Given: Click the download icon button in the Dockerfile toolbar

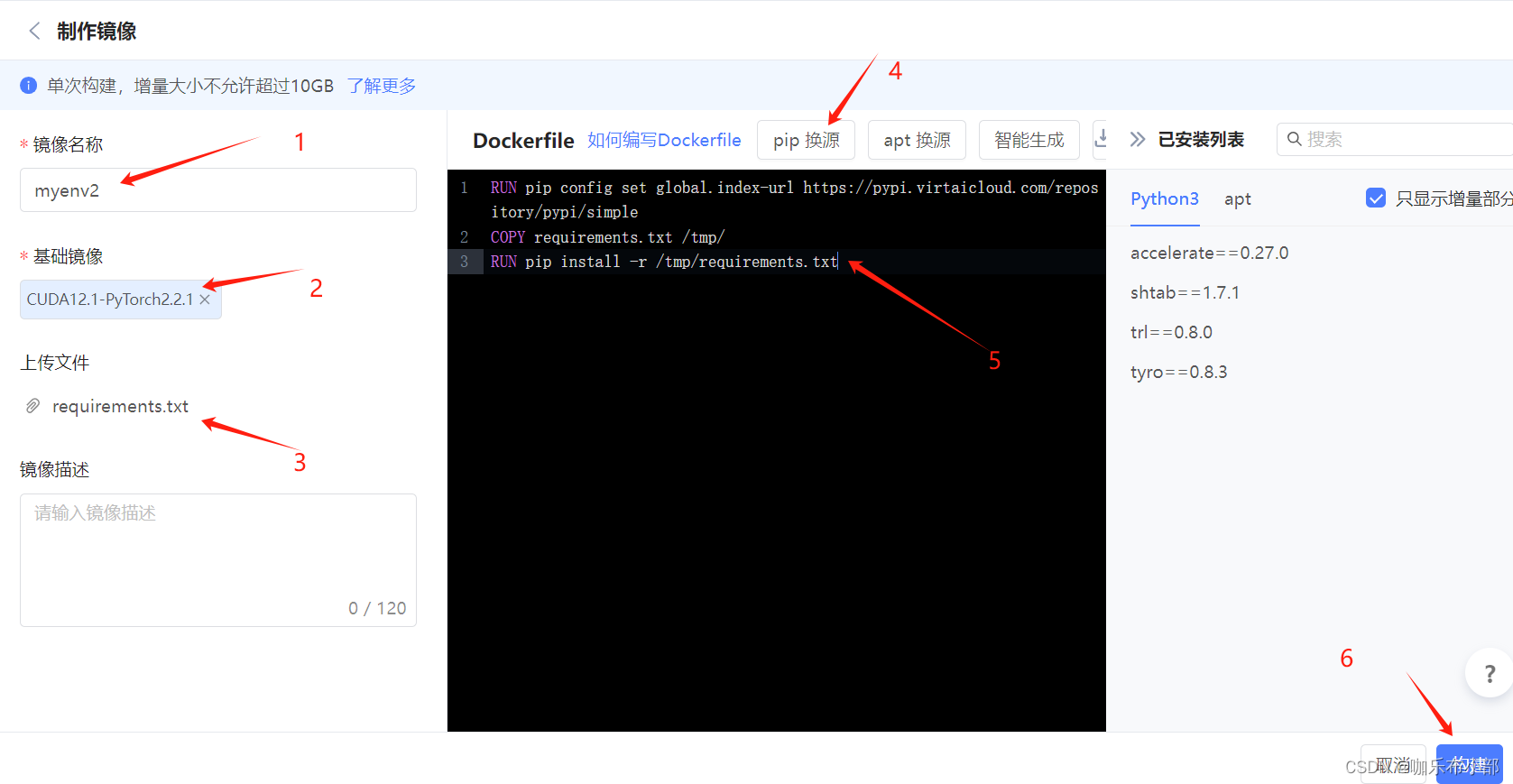Looking at the screenshot, I should pos(1100,139).
